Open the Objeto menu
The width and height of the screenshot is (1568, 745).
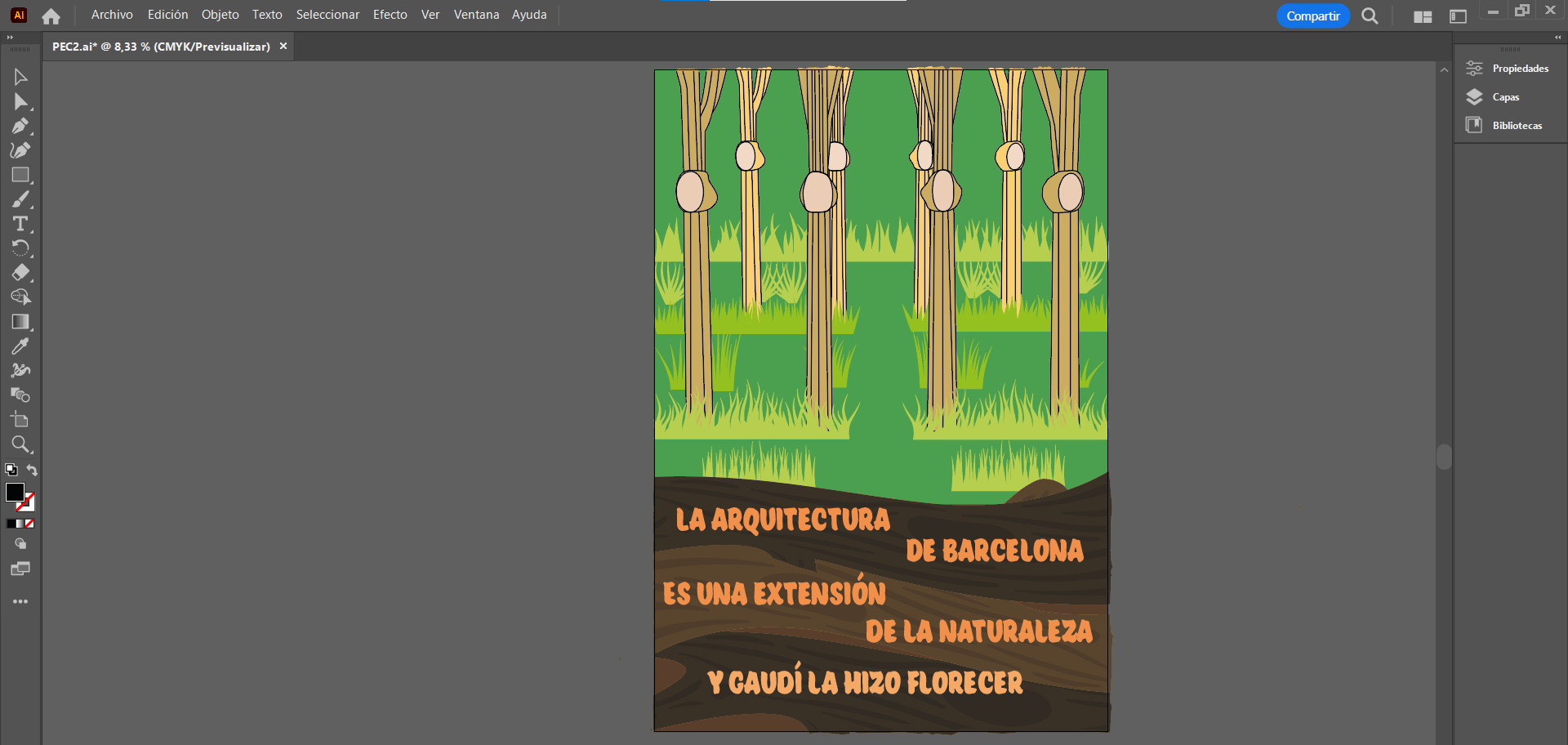(220, 15)
